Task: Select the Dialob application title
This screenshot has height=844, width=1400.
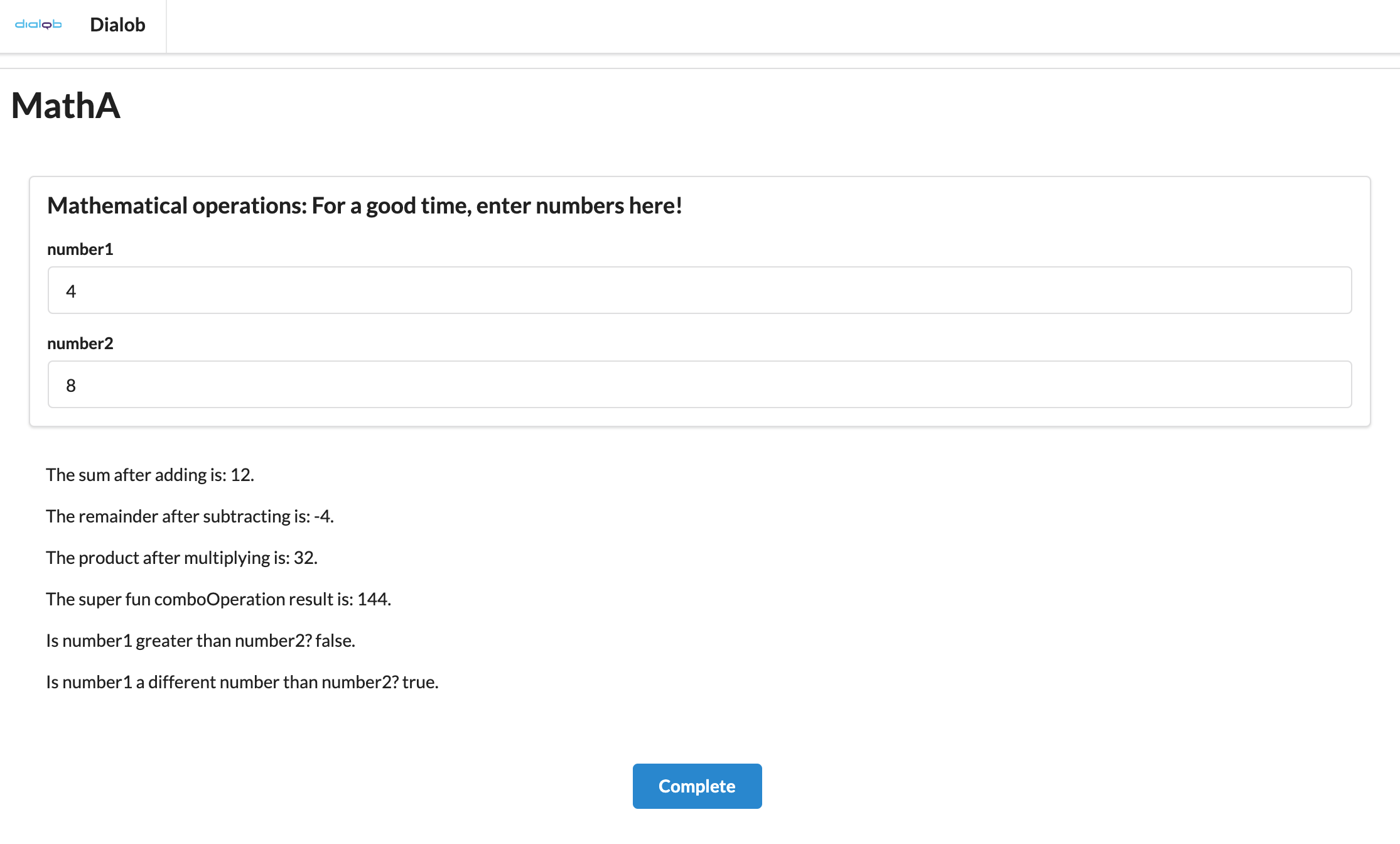Action: click(117, 25)
